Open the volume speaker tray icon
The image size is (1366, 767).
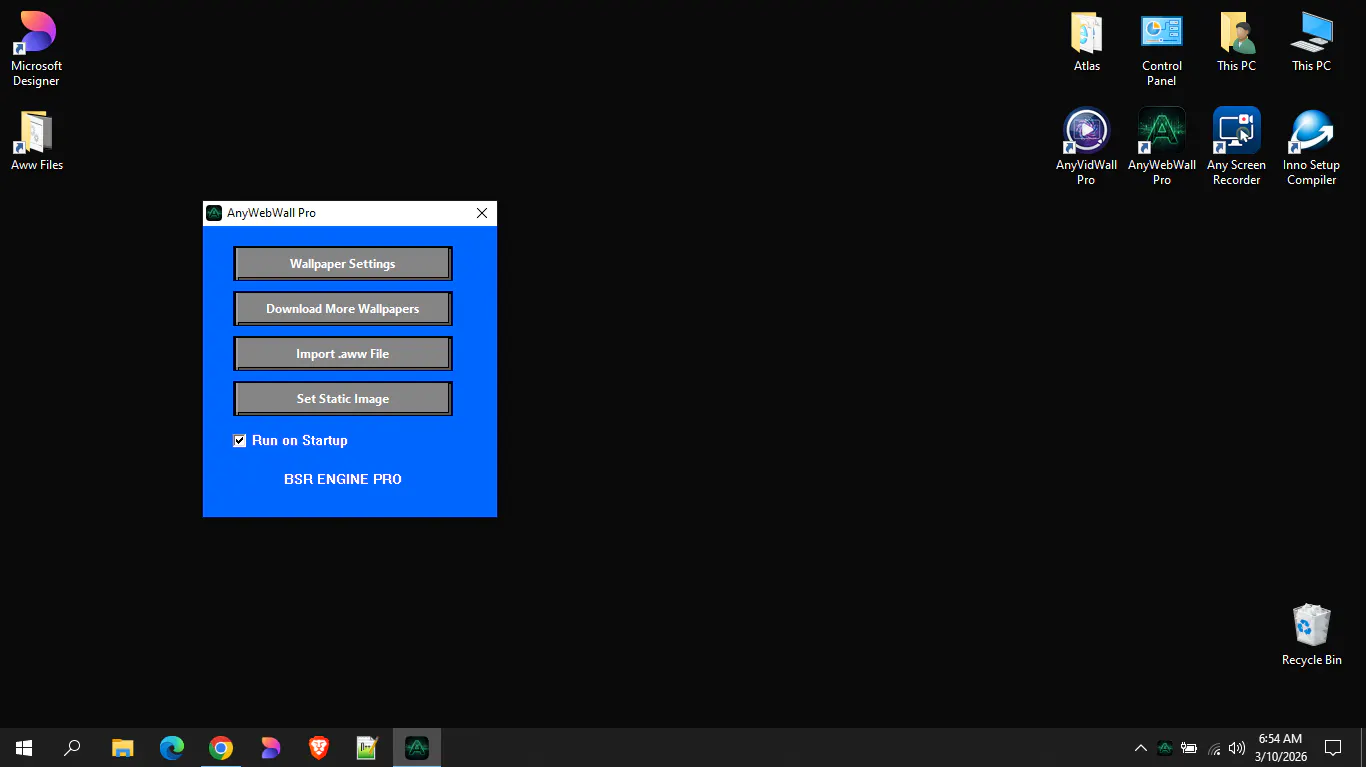[x=1237, y=748]
